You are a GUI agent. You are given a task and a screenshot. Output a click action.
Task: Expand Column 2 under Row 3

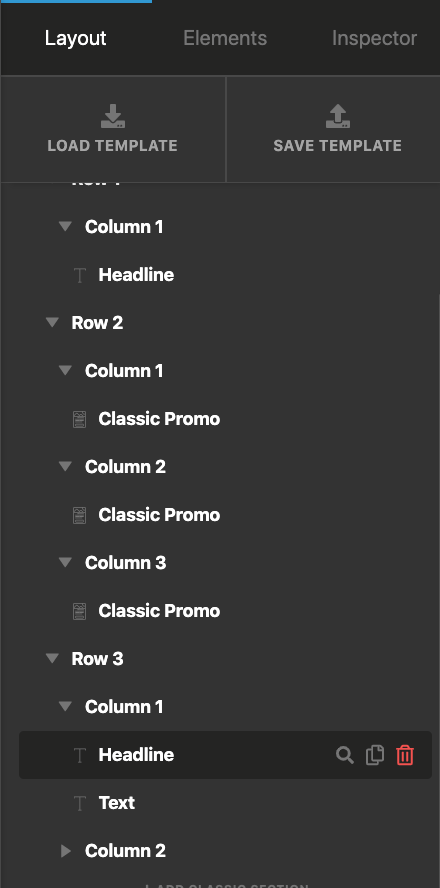[x=66, y=851]
